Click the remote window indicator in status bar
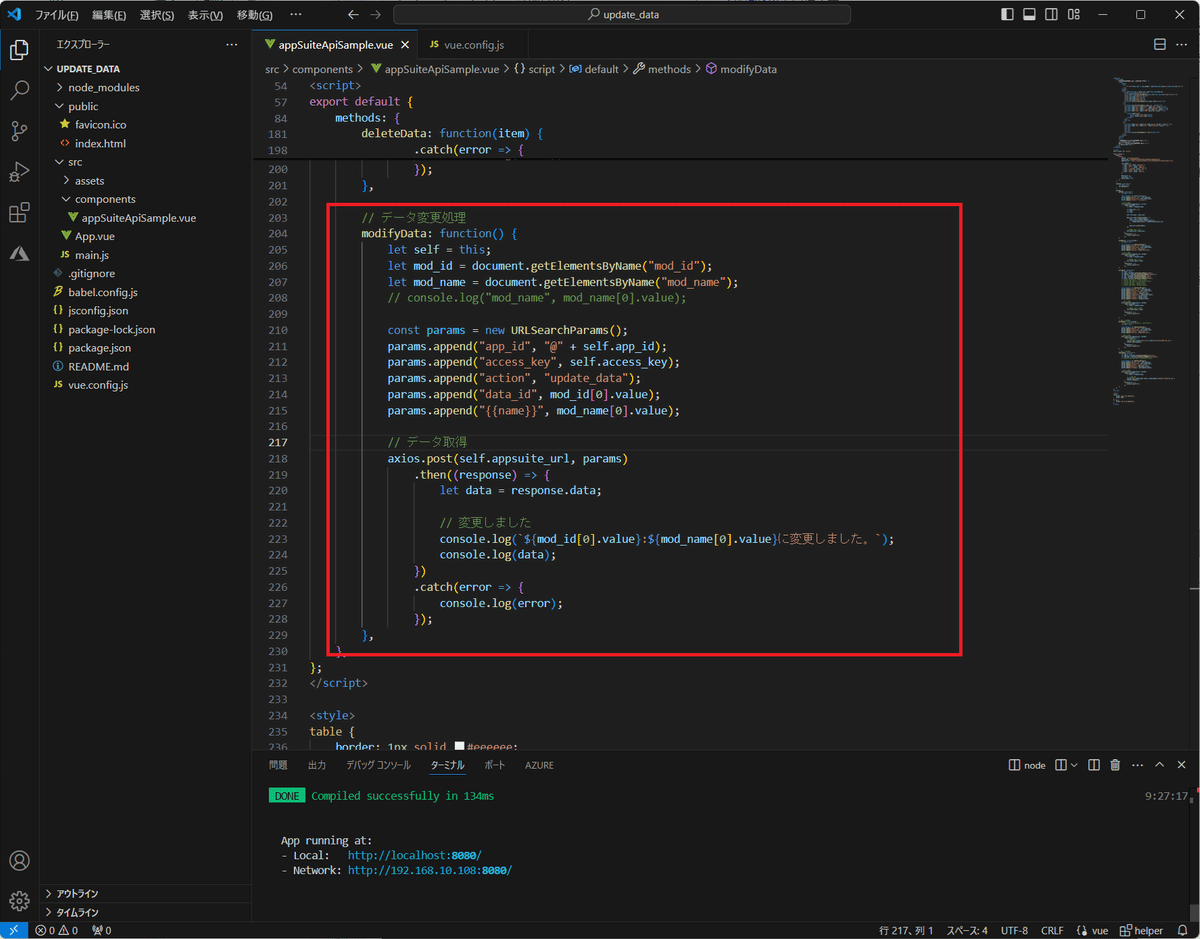Viewport: 1200px width, 939px height. [13, 930]
